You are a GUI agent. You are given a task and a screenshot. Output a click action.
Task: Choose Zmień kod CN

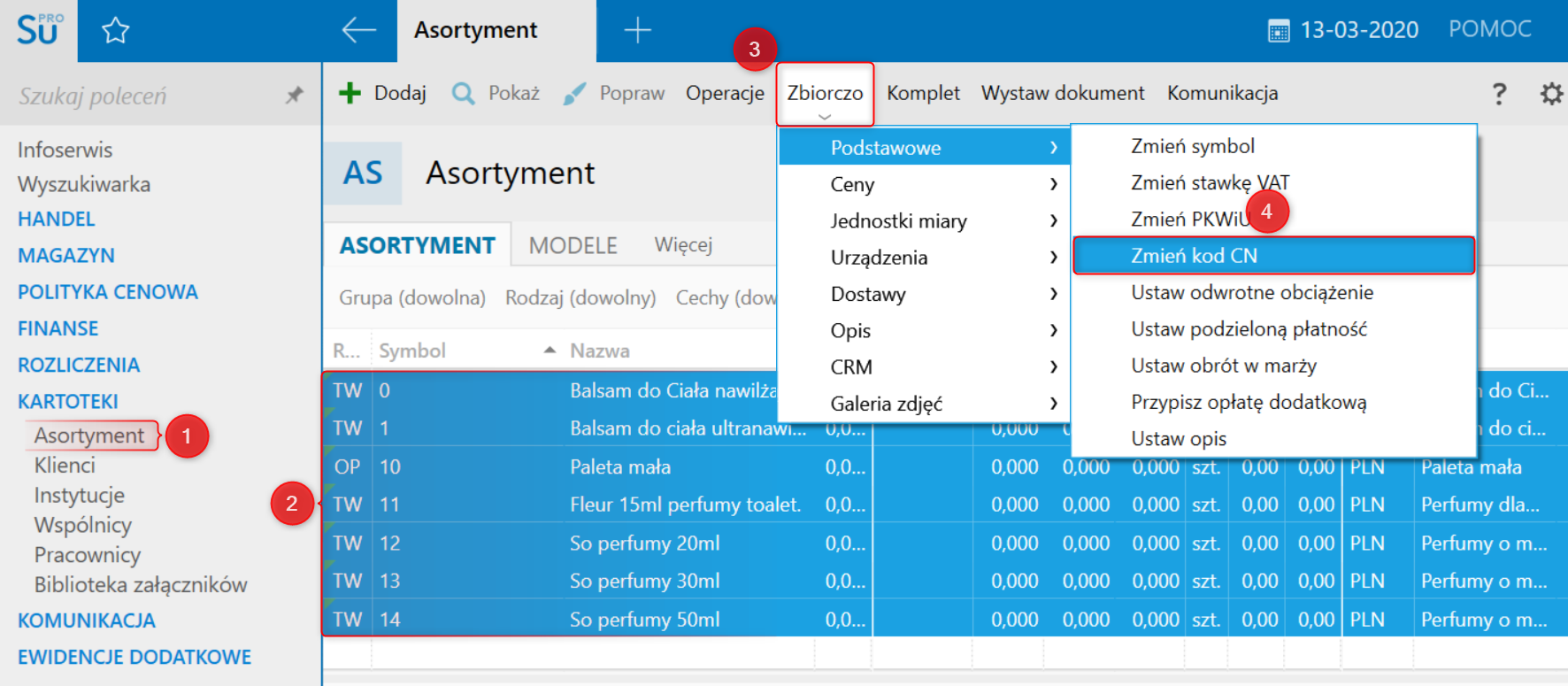point(1274,256)
